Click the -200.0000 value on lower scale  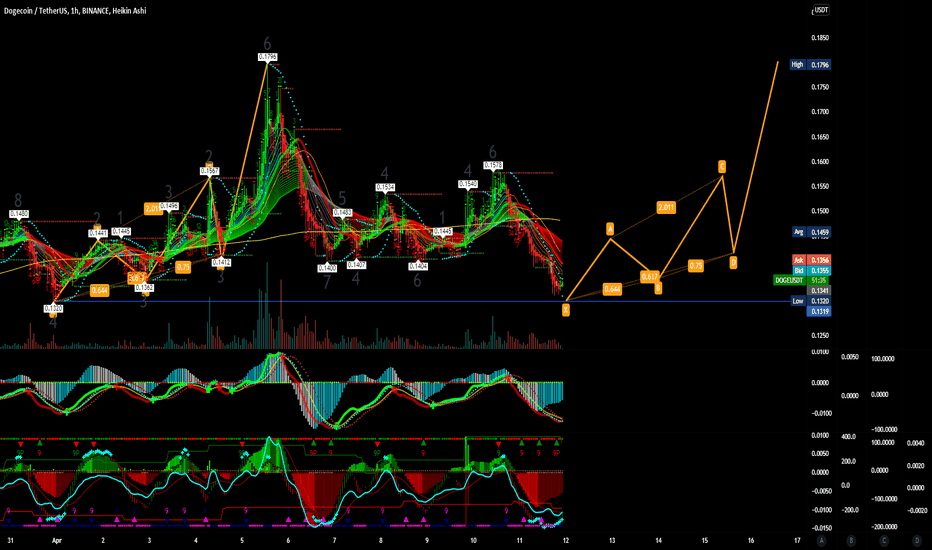(883, 527)
